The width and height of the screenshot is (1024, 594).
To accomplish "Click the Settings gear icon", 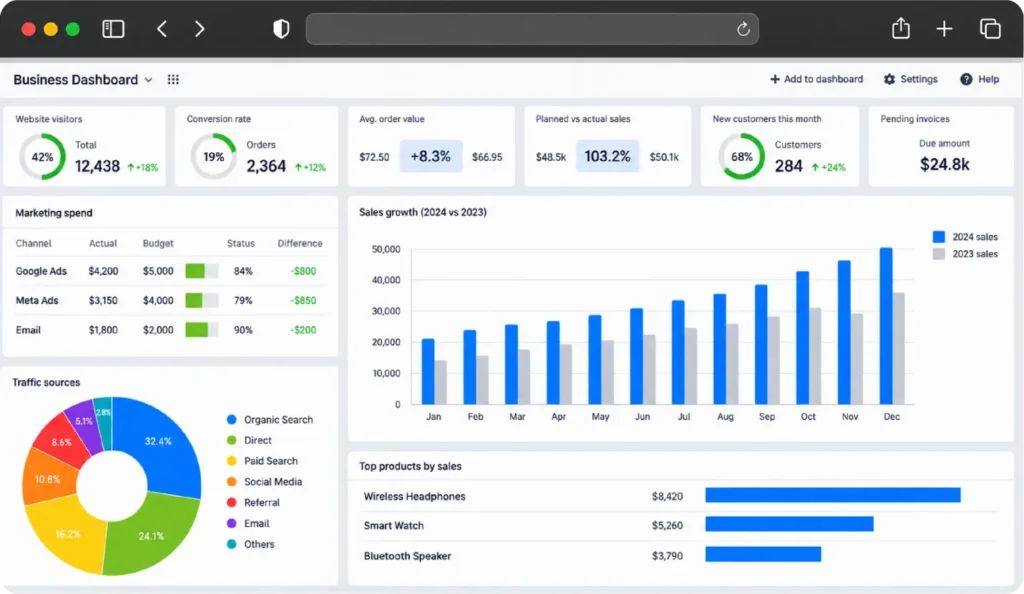I will (889, 79).
